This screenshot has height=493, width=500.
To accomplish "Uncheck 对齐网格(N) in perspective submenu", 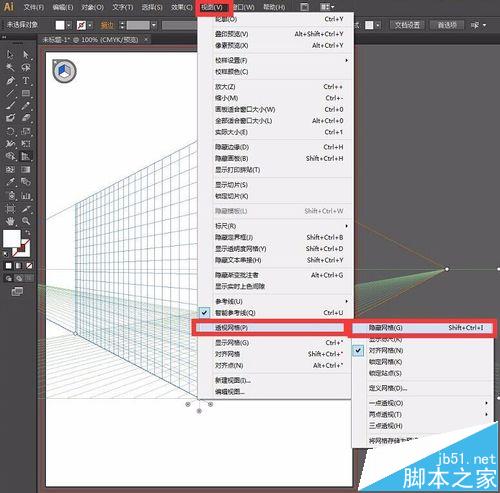I will [x=423, y=350].
